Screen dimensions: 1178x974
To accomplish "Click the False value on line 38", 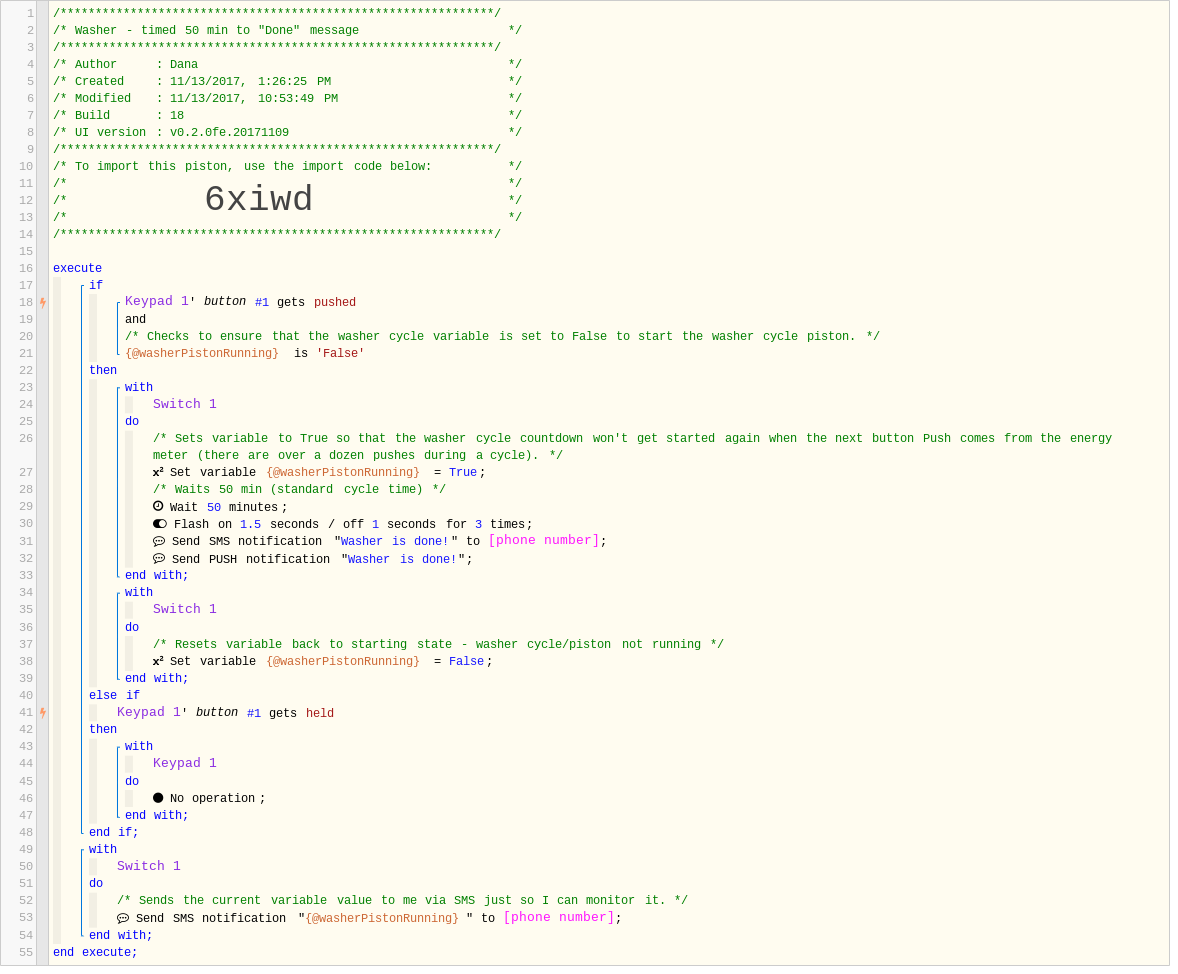I will pyautogui.click(x=467, y=661).
